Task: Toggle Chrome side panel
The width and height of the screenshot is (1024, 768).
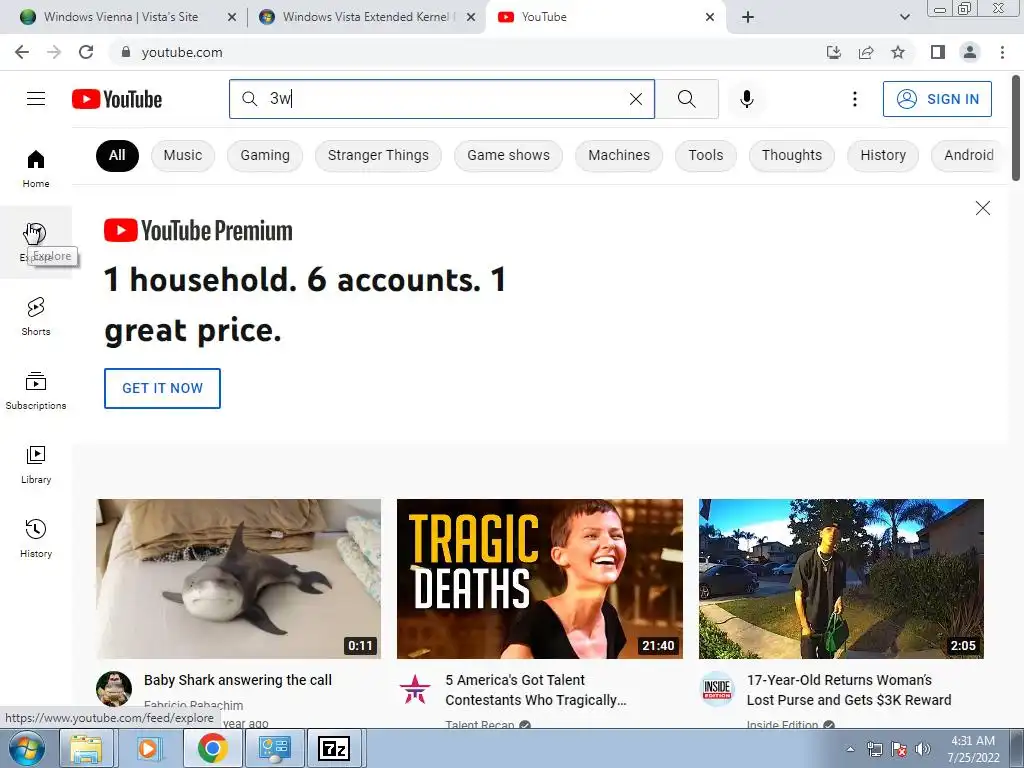Action: pyautogui.click(x=938, y=52)
